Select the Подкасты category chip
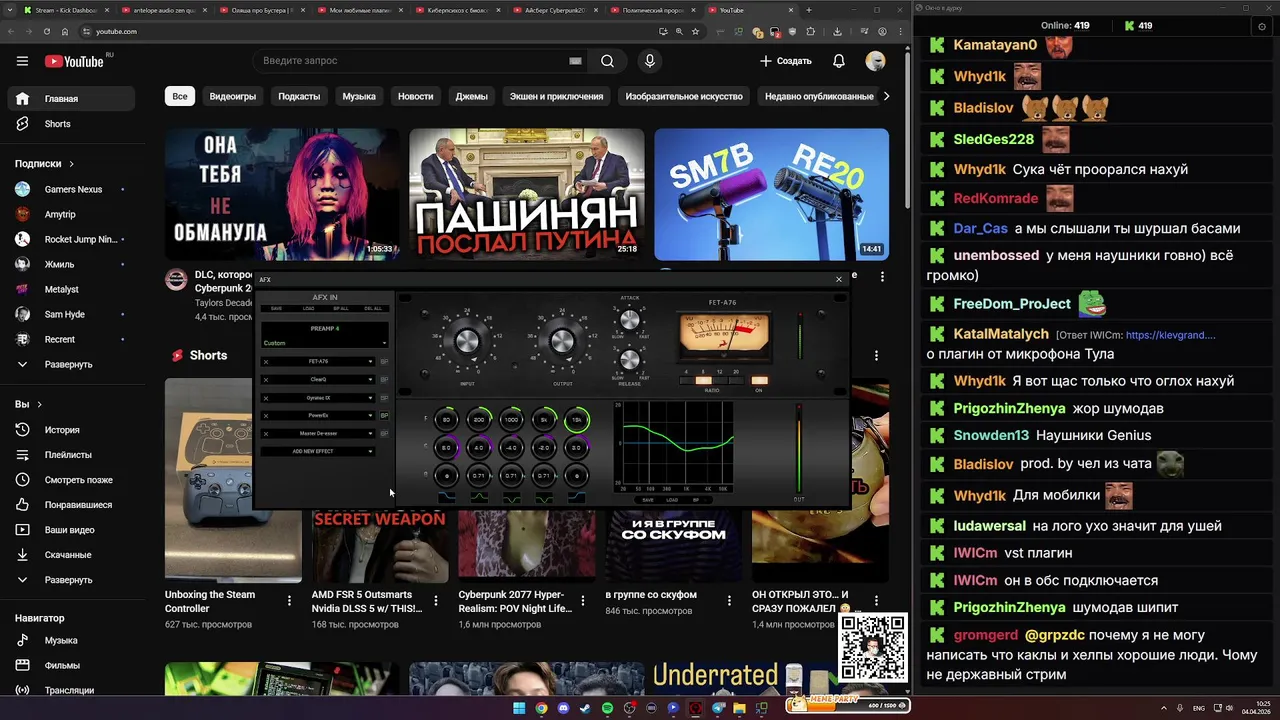This screenshot has width=1280, height=720. point(299,96)
